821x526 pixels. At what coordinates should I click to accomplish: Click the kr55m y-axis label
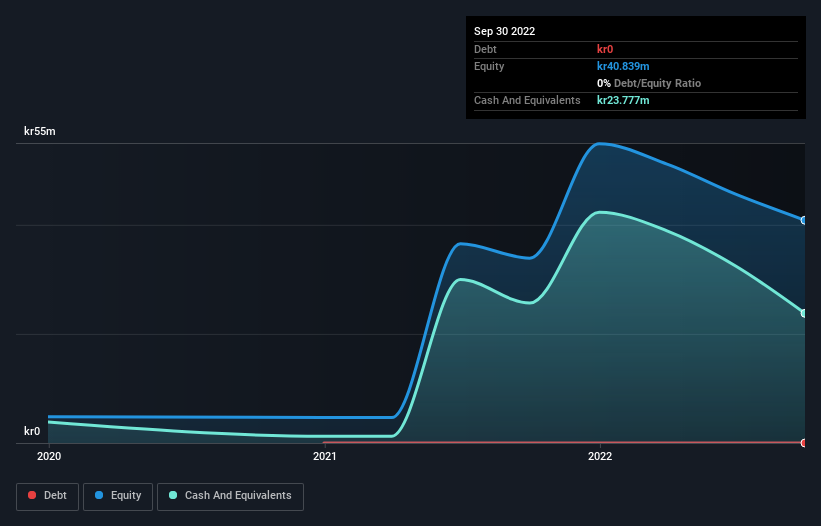40,131
